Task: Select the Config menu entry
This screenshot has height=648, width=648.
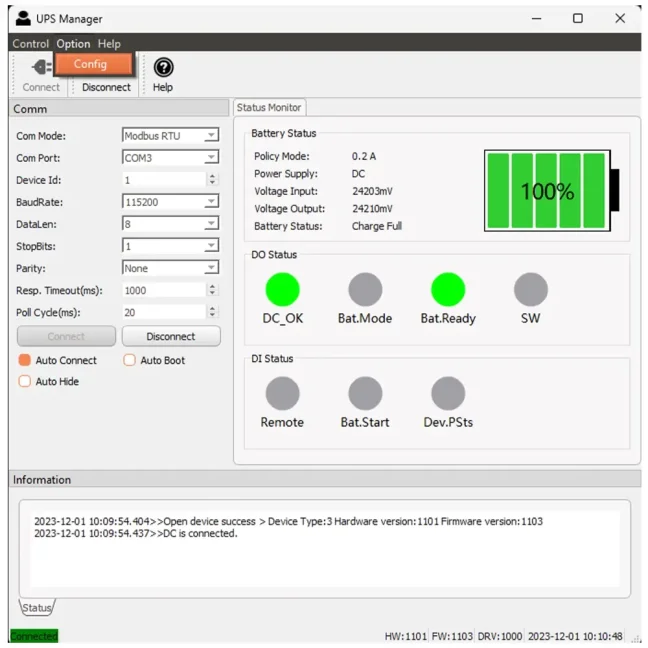Action: (x=94, y=64)
